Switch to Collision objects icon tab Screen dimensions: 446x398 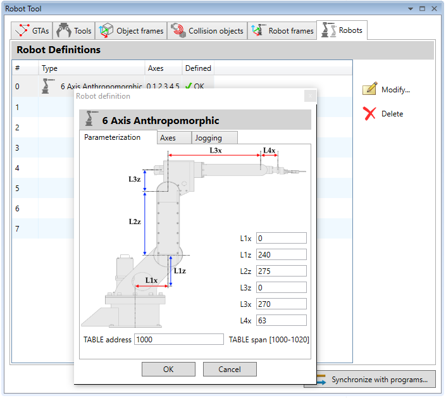(x=178, y=30)
